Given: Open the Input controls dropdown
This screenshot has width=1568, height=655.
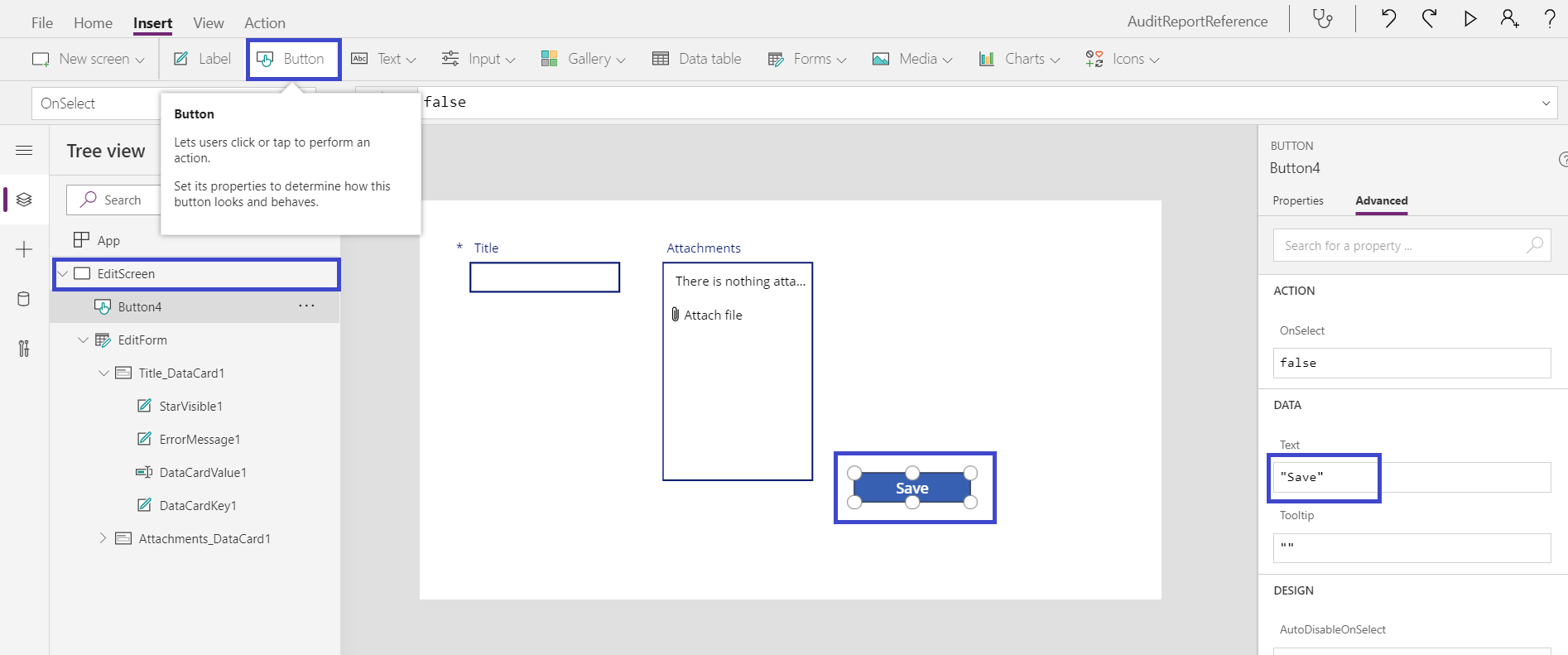Looking at the screenshot, I should pyautogui.click(x=479, y=59).
